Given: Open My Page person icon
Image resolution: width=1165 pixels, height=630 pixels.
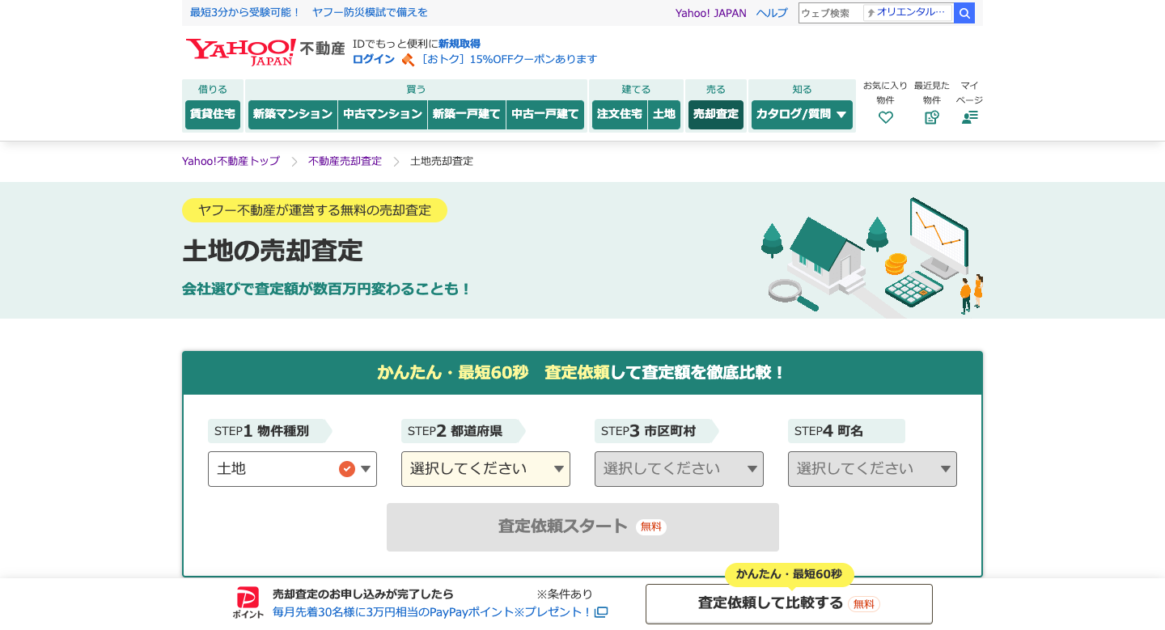Looking at the screenshot, I should (x=970, y=117).
